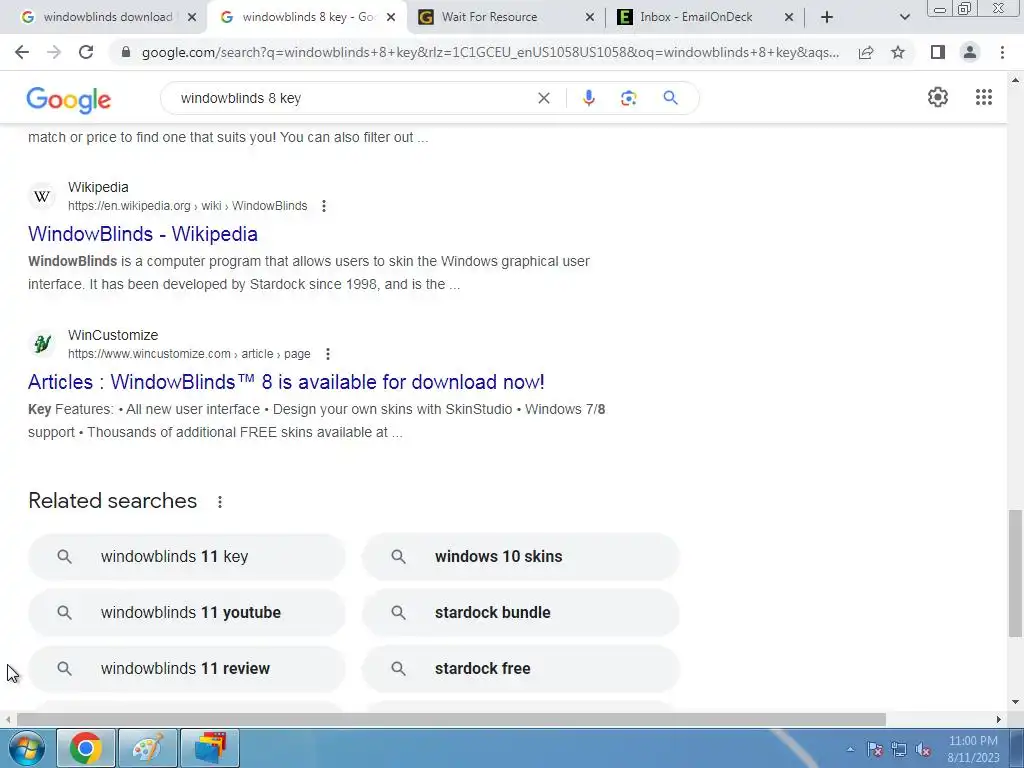
Task: Search for windows 10 skins
Action: point(520,556)
